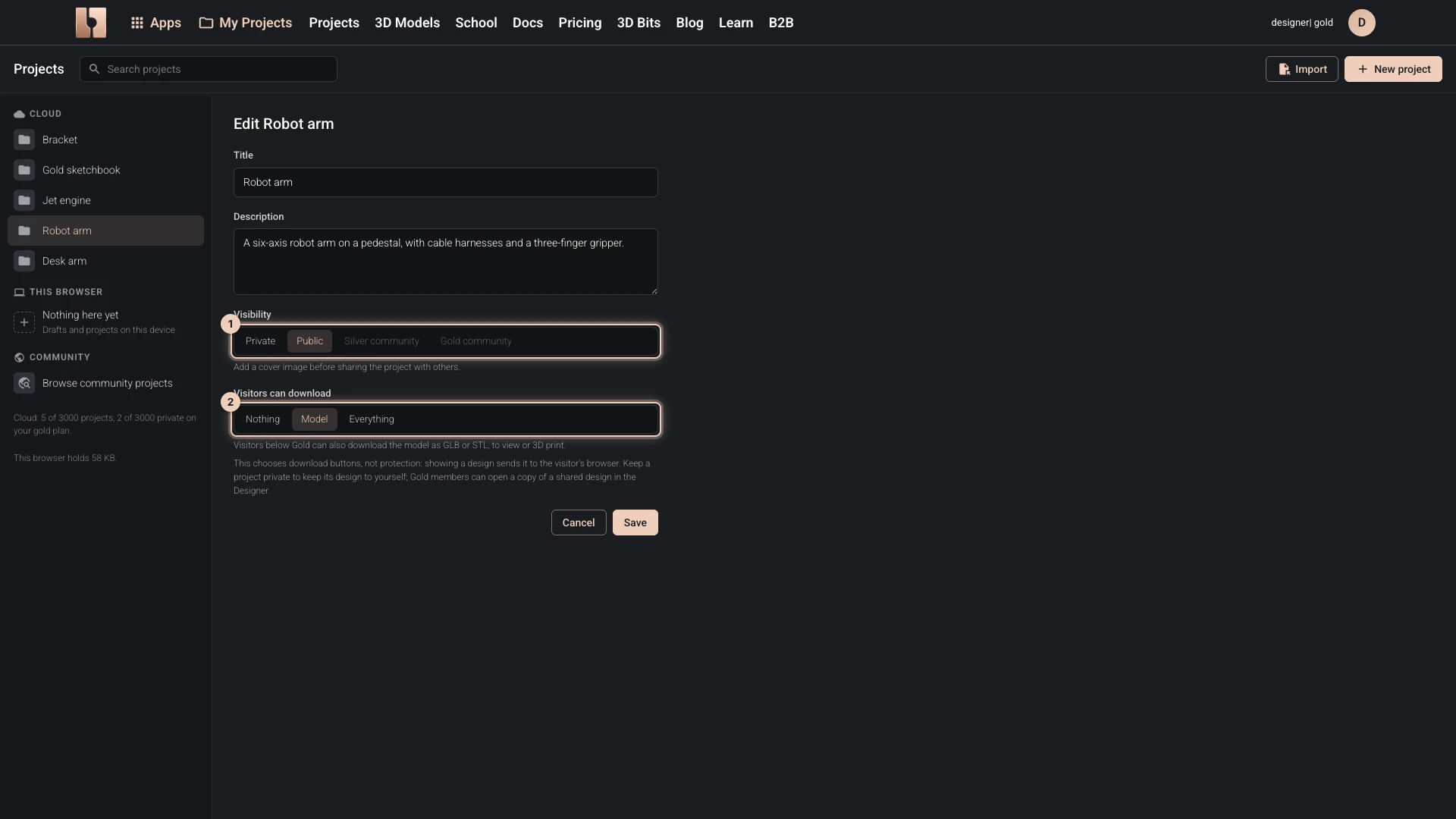This screenshot has height=819, width=1456.
Task: Select the Robot arm project
Action: 105,231
